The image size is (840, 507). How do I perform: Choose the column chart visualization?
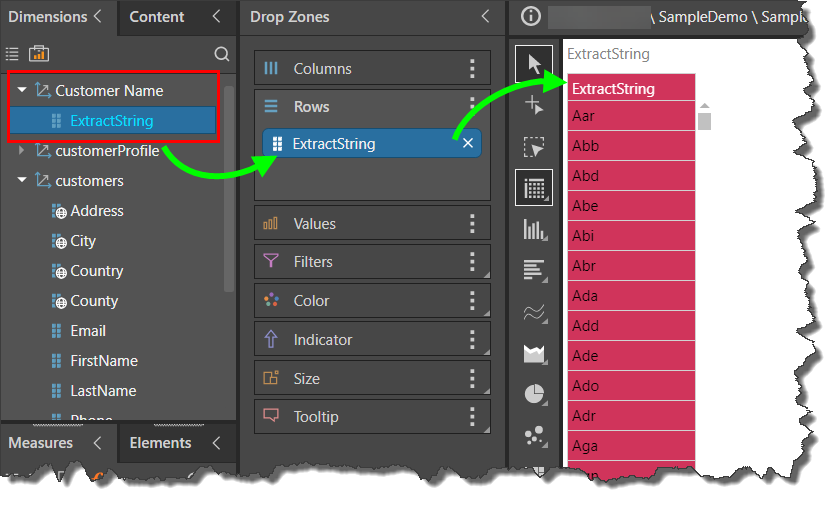tap(534, 229)
